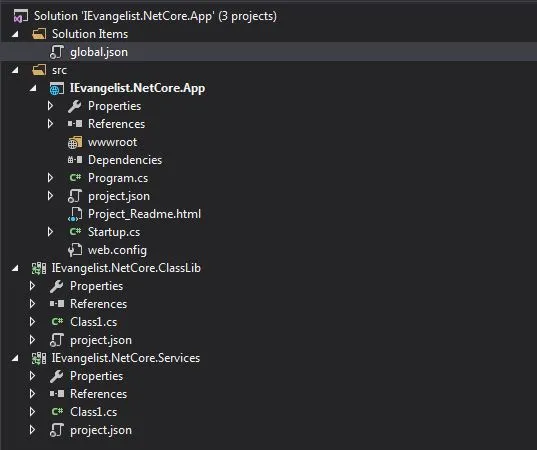Select the wwwroot folder name

point(112,142)
